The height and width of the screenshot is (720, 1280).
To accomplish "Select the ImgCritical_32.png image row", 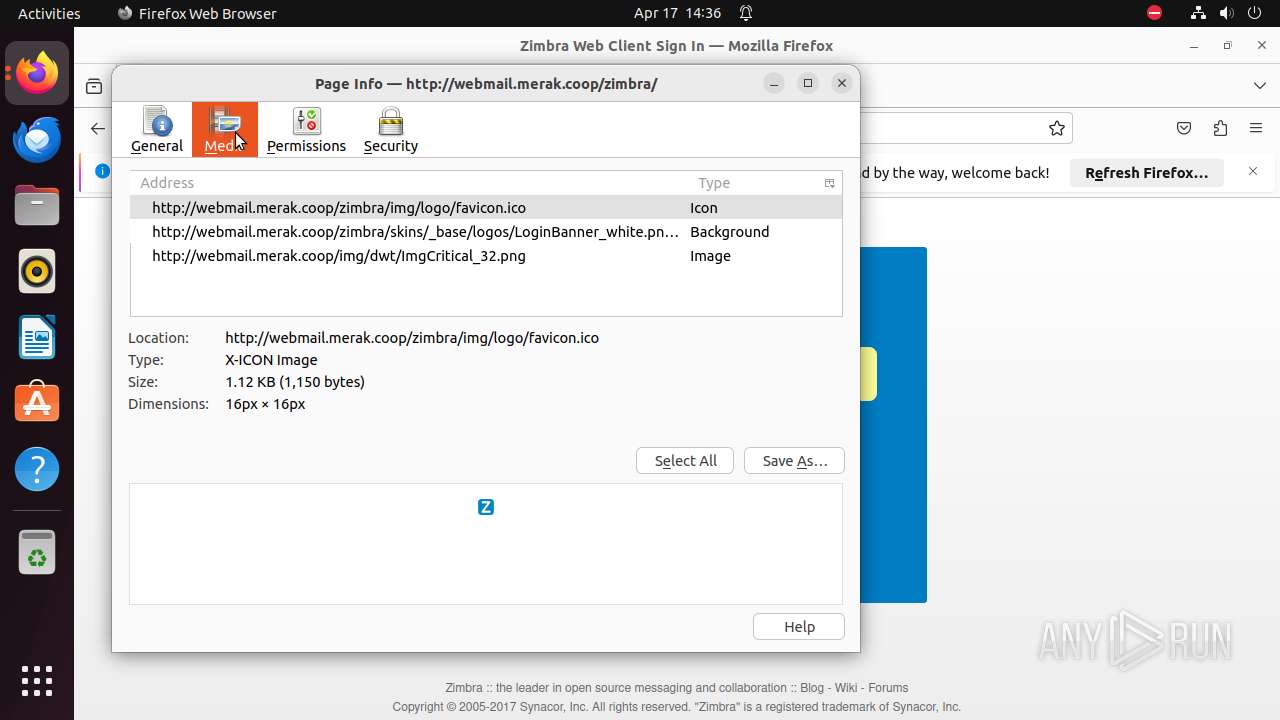I will 486,256.
